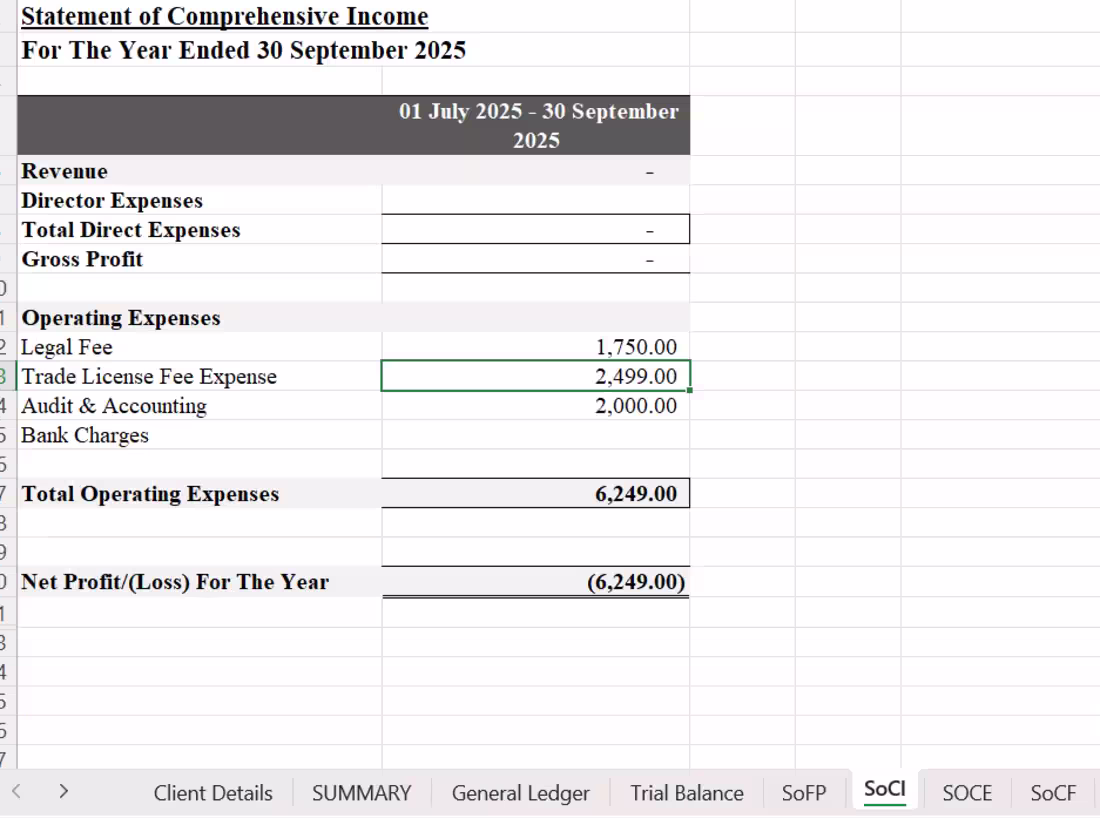1100x818 pixels.
Task: Select the empty Bank Charges amount cell
Action: (536, 435)
